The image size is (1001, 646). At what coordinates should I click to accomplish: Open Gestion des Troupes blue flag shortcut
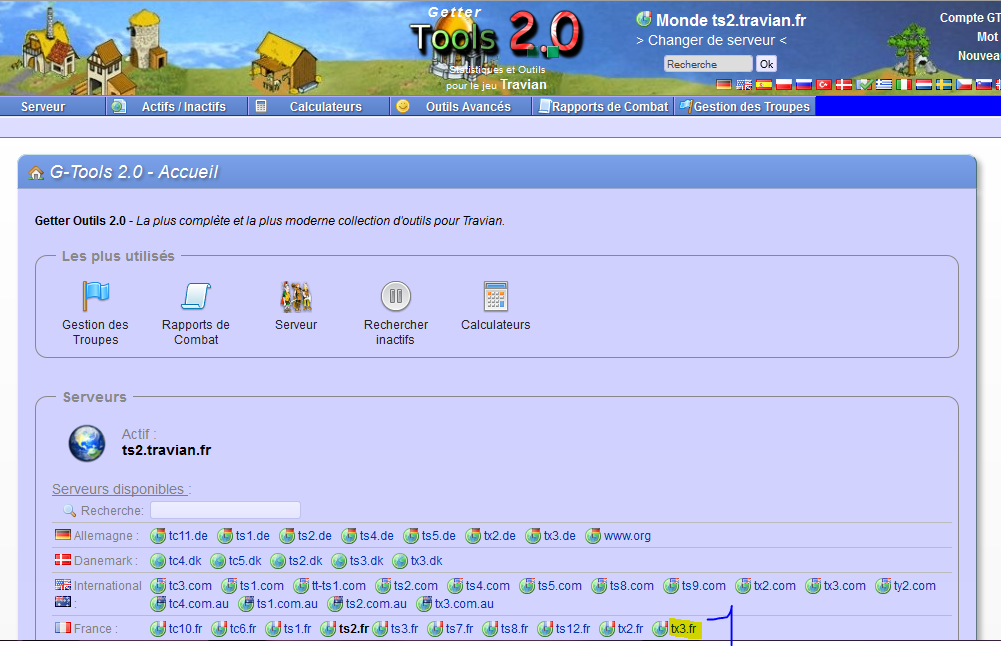click(96, 296)
